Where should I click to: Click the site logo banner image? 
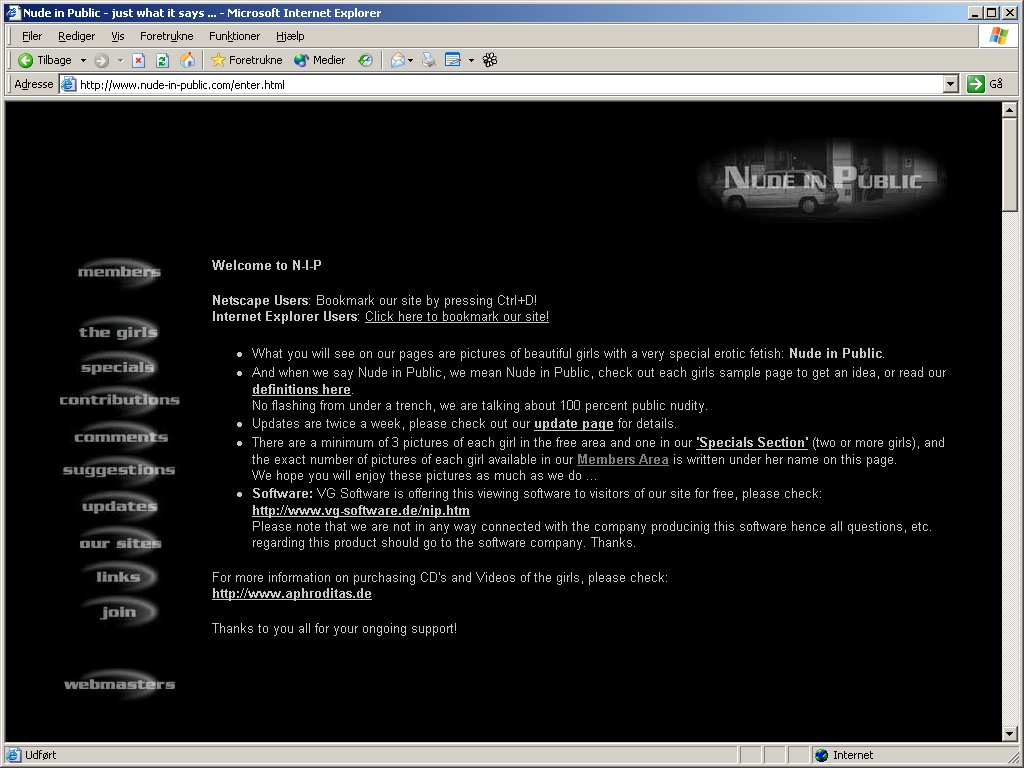pyautogui.click(x=822, y=178)
